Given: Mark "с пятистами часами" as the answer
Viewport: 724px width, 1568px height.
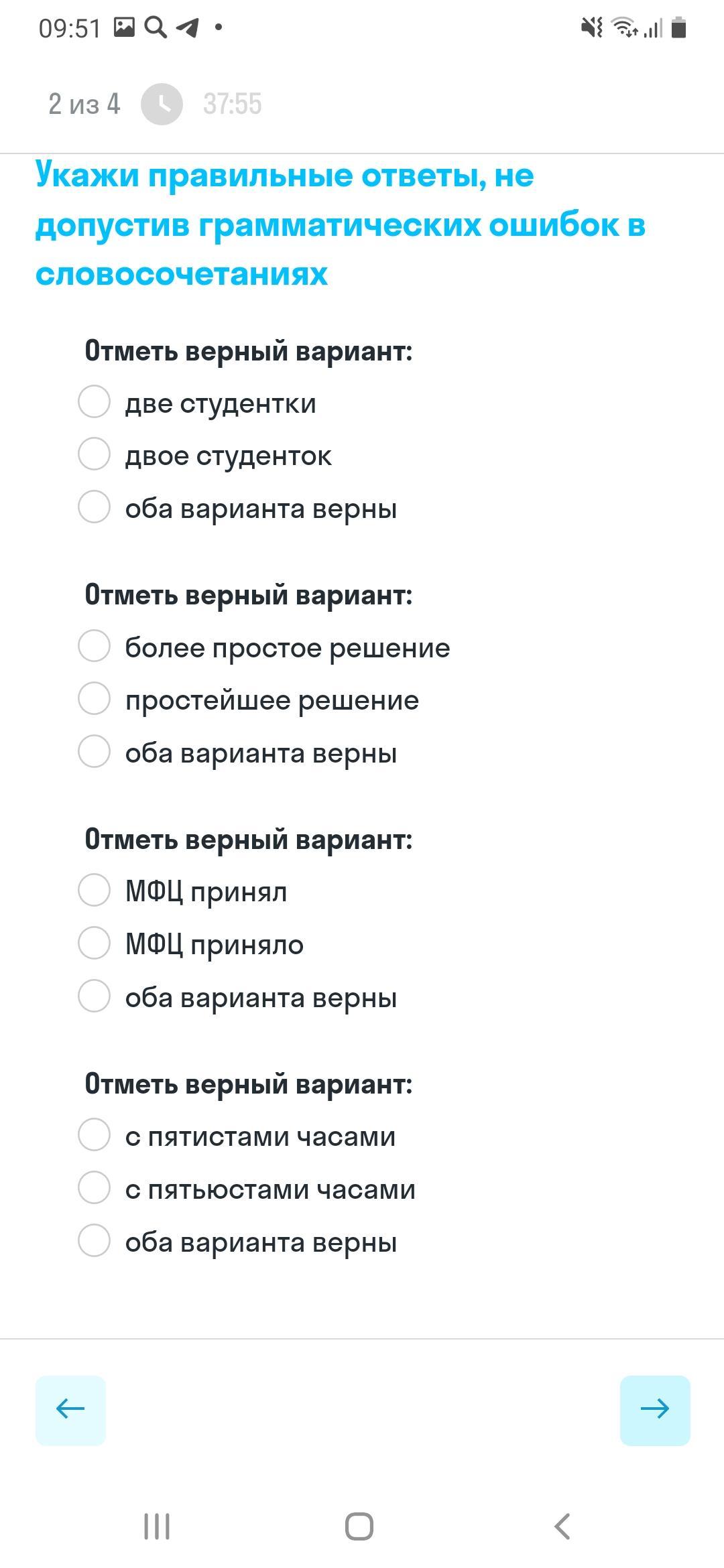Looking at the screenshot, I should (95, 1135).
